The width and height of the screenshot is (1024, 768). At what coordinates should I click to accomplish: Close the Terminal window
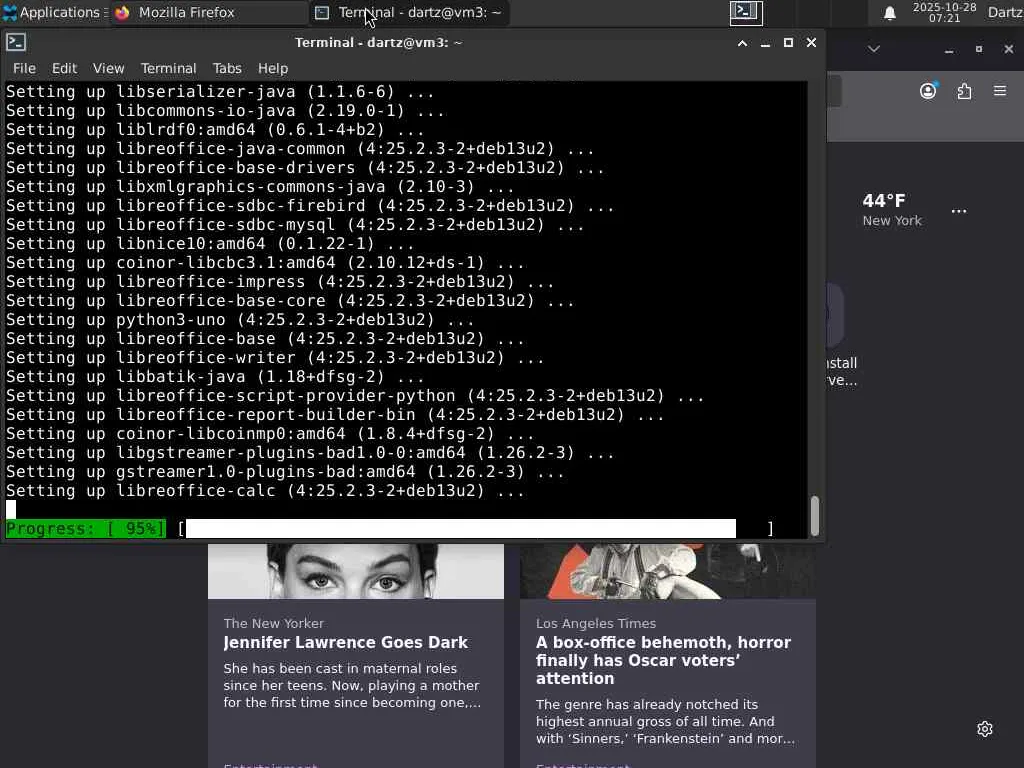(x=811, y=42)
